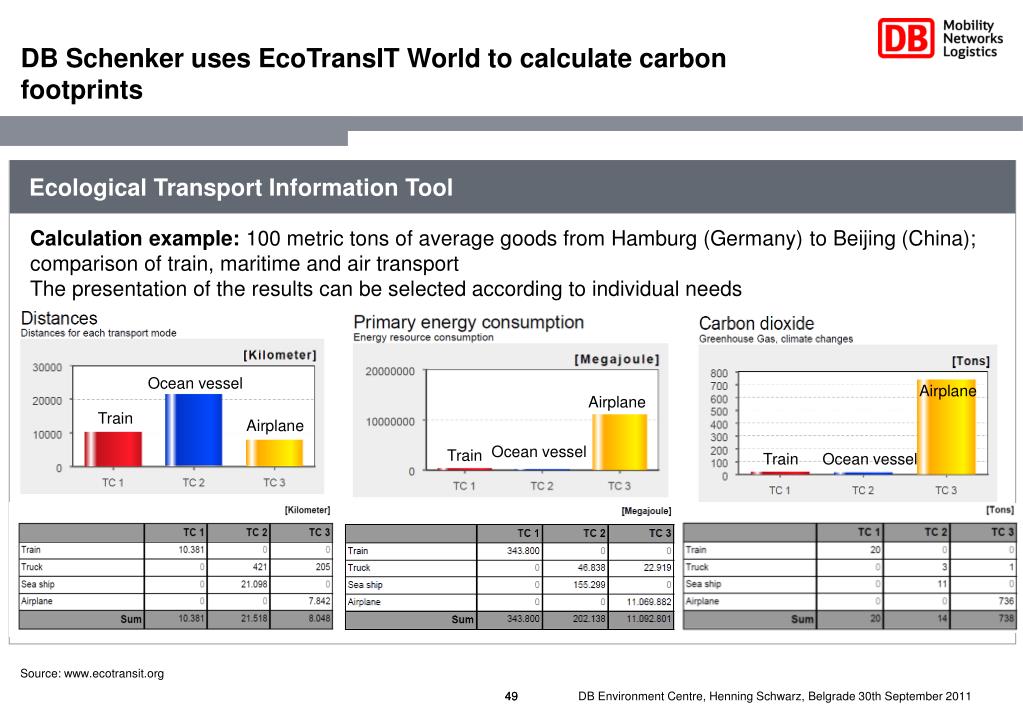Screen dimensions: 1023x708
Task: Click the Airplane bar in Carbon dioxide chart
Action: click(x=946, y=427)
